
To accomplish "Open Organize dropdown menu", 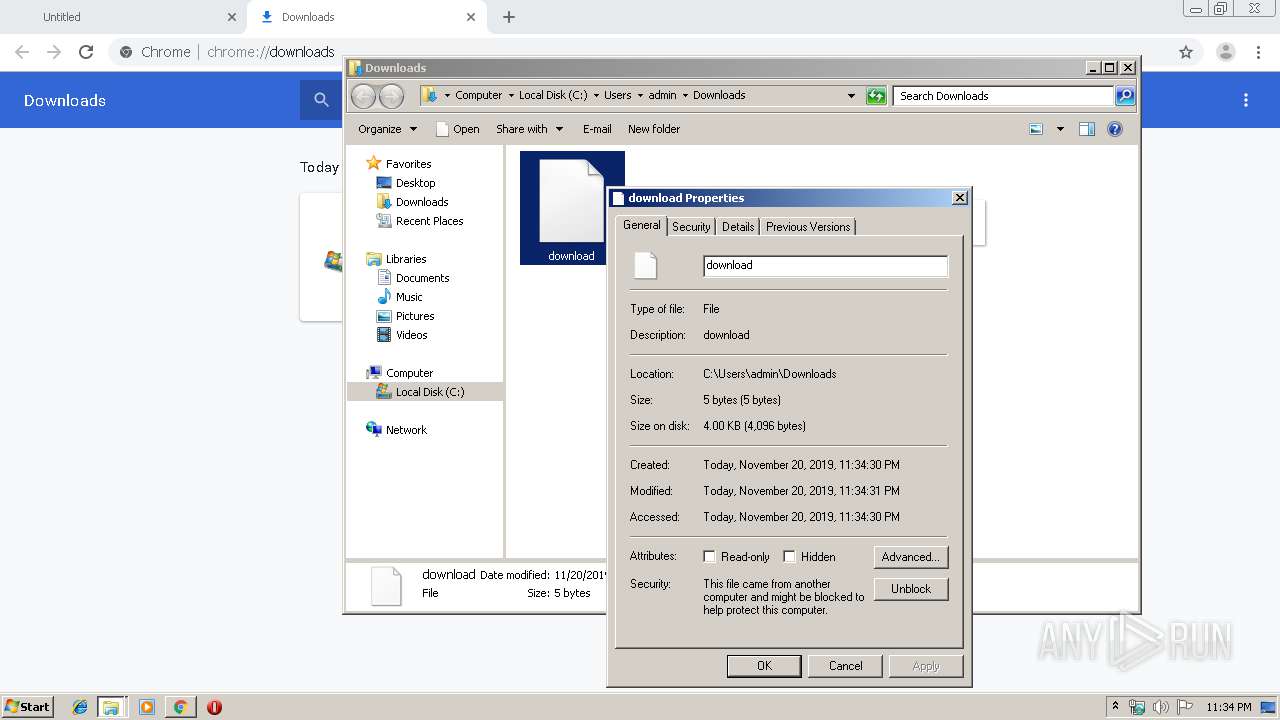I will tap(387, 129).
